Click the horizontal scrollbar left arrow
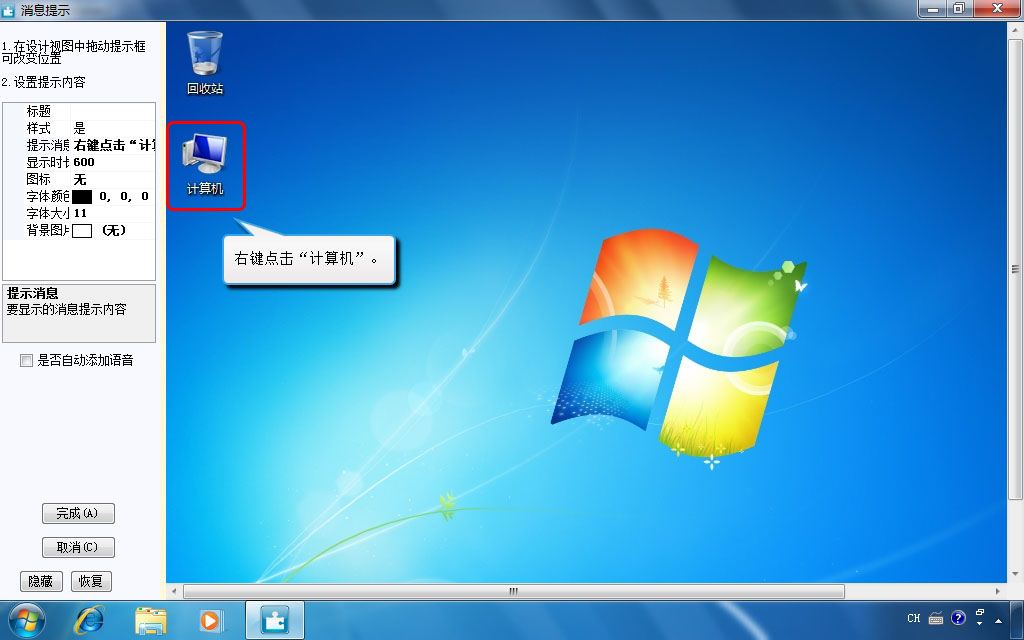Image resolution: width=1024 pixels, height=640 pixels. (x=174, y=592)
